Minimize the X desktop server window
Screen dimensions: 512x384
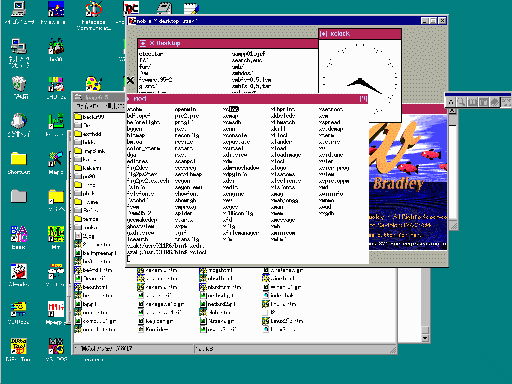click(x=424, y=21)
